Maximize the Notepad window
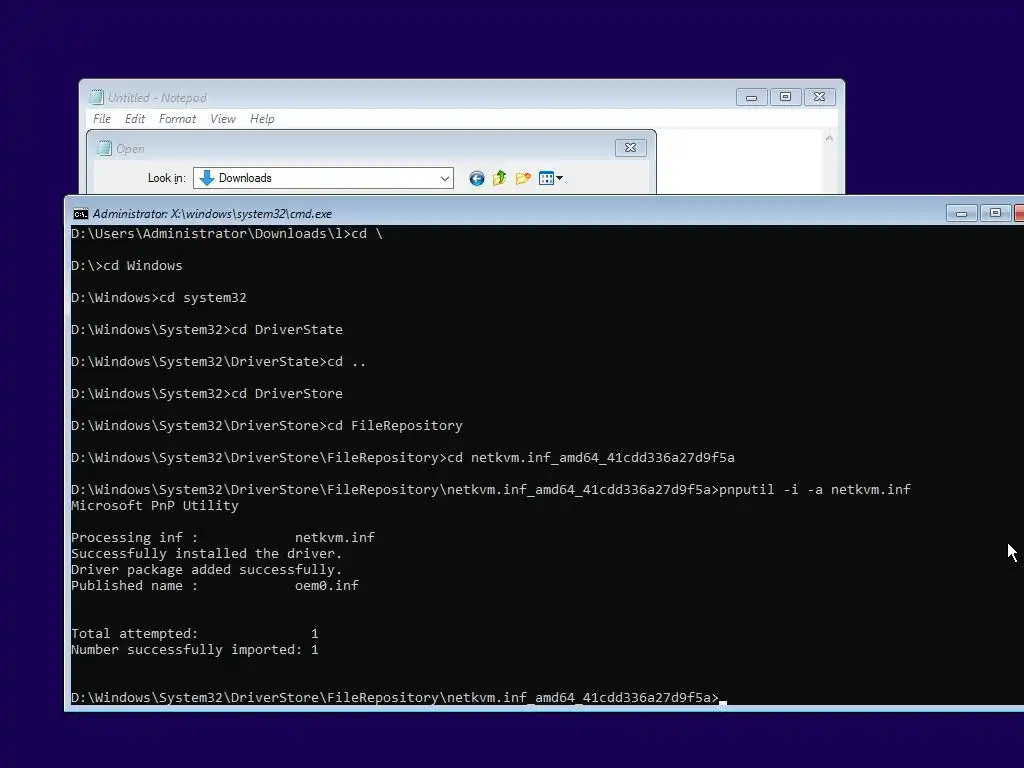 pyautogui.click(x=785, y=97)
